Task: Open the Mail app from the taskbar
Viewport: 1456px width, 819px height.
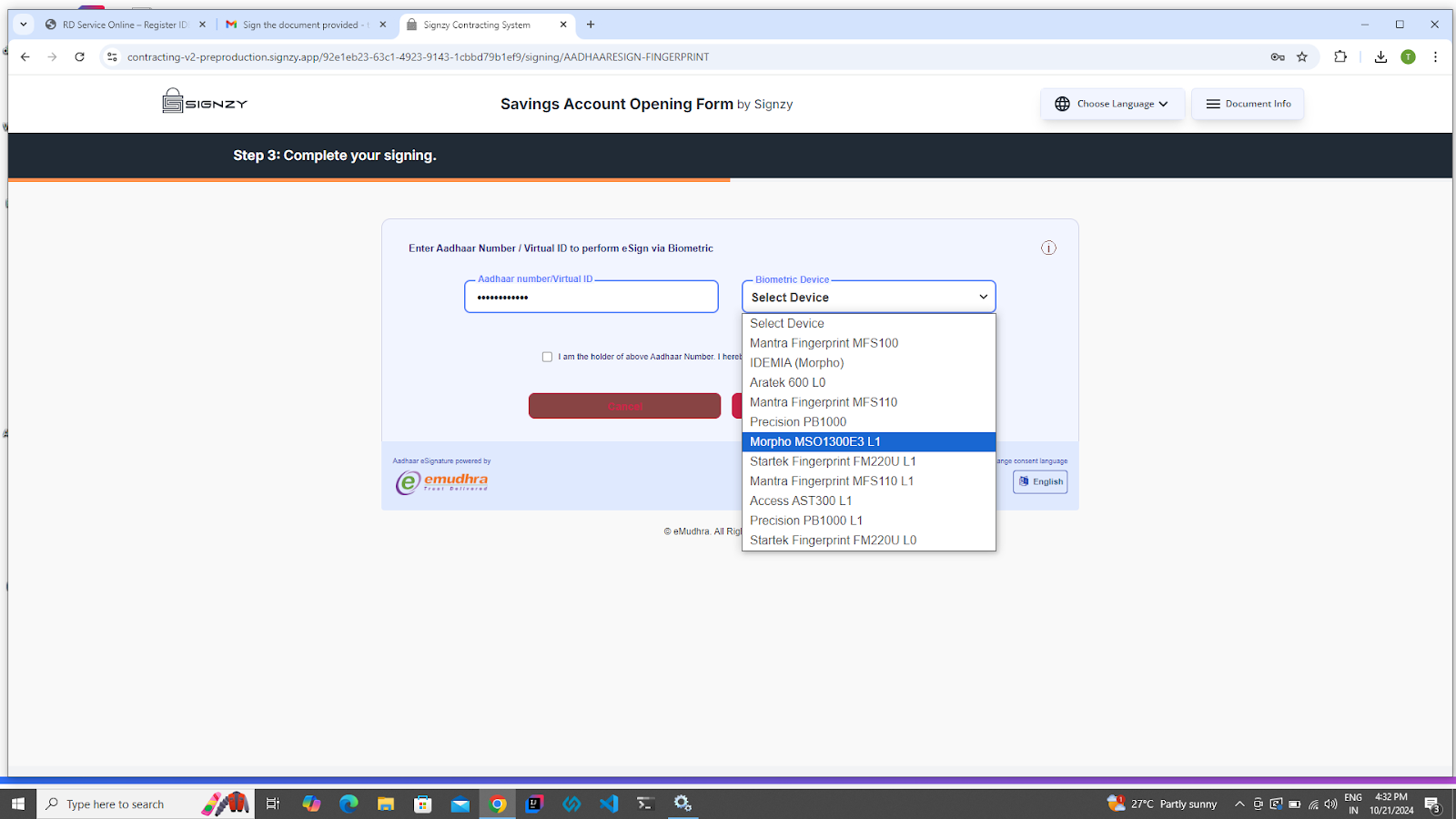Action: [x=460, y=804]
